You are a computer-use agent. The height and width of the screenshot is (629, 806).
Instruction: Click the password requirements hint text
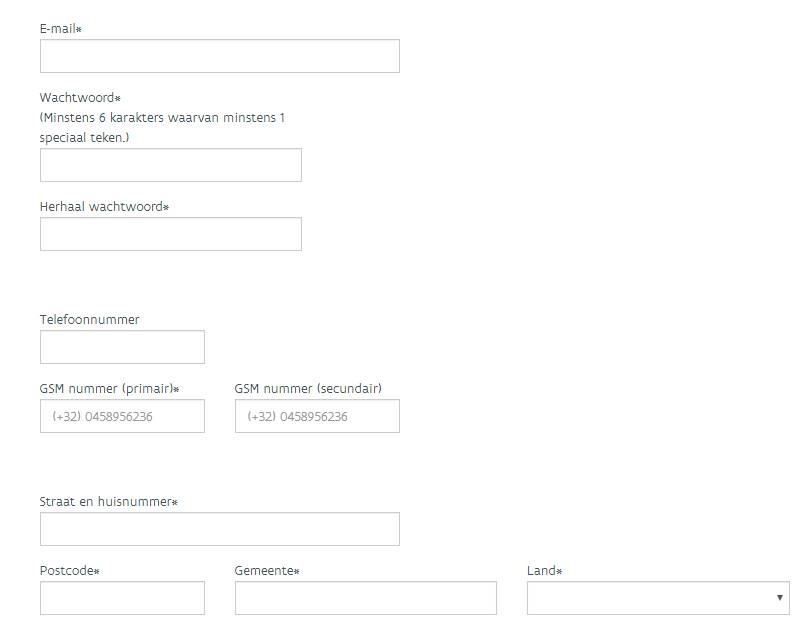162,127
